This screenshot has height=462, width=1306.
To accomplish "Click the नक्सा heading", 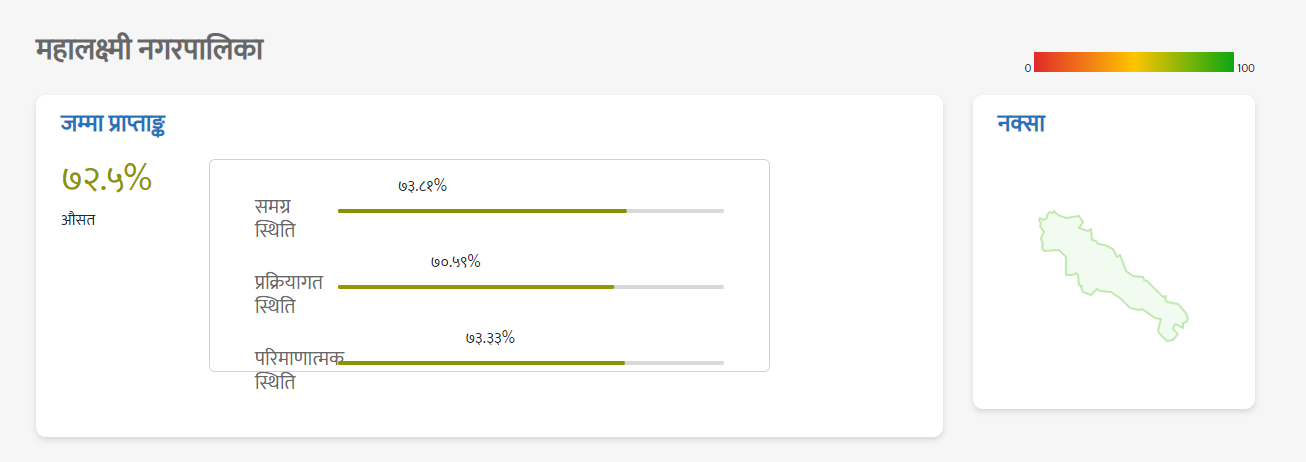I will 1021,123.
